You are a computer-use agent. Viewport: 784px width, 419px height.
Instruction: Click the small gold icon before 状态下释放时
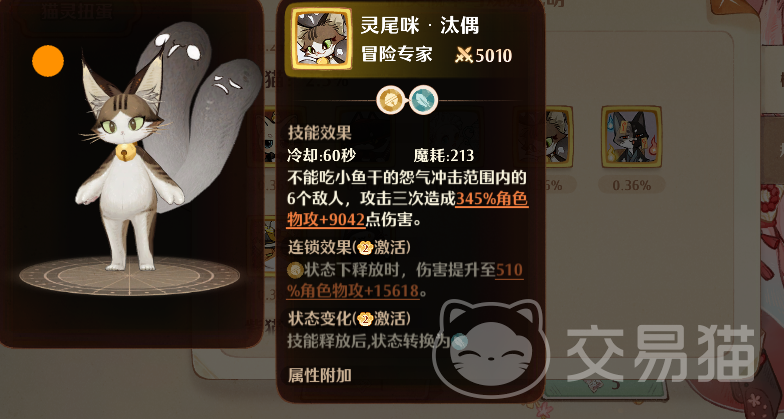[295, 270]
